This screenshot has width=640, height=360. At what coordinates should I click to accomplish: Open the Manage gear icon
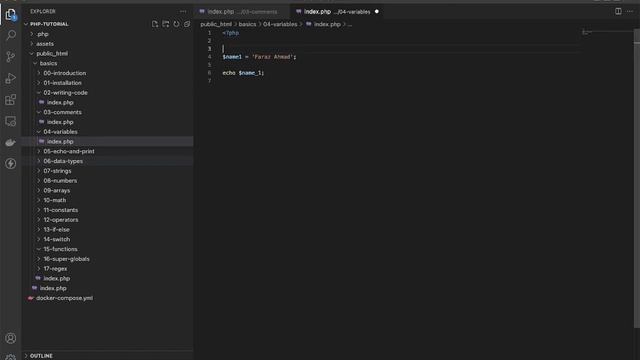(x=11, y=357)
